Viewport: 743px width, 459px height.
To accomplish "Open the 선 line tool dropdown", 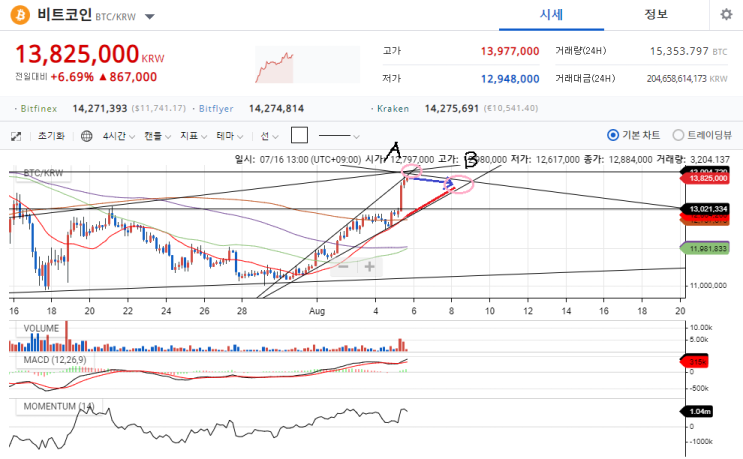I will pos(270,136).
